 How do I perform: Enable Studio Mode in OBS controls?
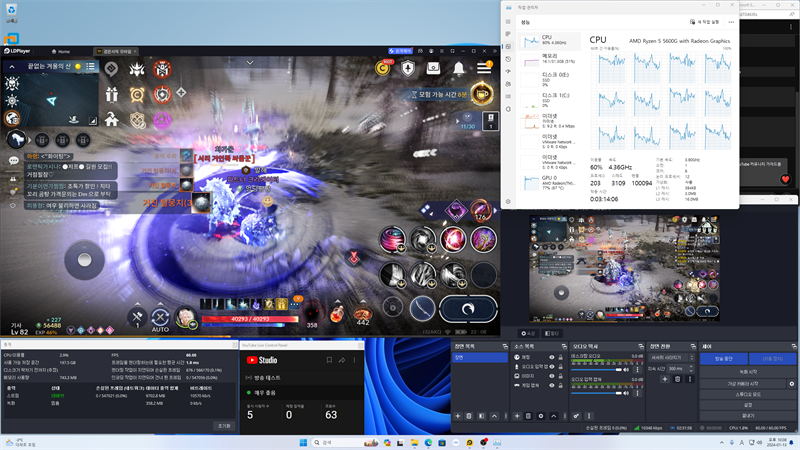[x=748, y=394]
